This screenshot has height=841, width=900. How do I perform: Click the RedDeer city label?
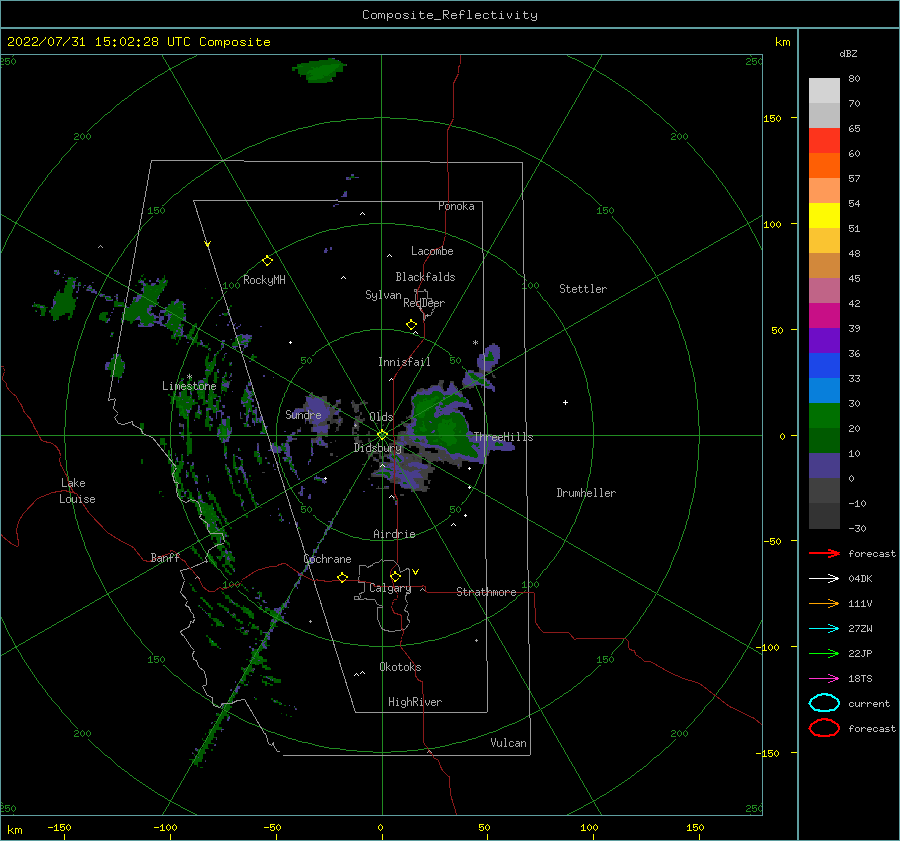pos(424,303)
